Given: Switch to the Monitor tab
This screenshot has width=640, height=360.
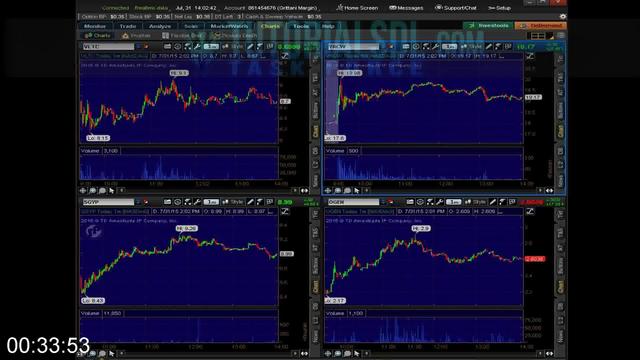Looking at the screenshot, I should [x=95, y=26].
